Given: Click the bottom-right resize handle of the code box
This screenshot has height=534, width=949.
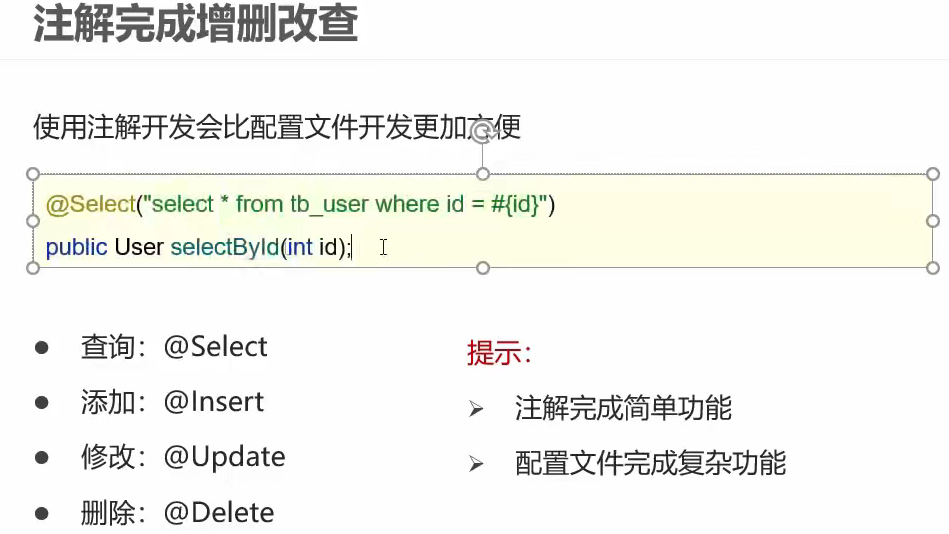Looking at the screenshot, I should (x=933, y=268).
